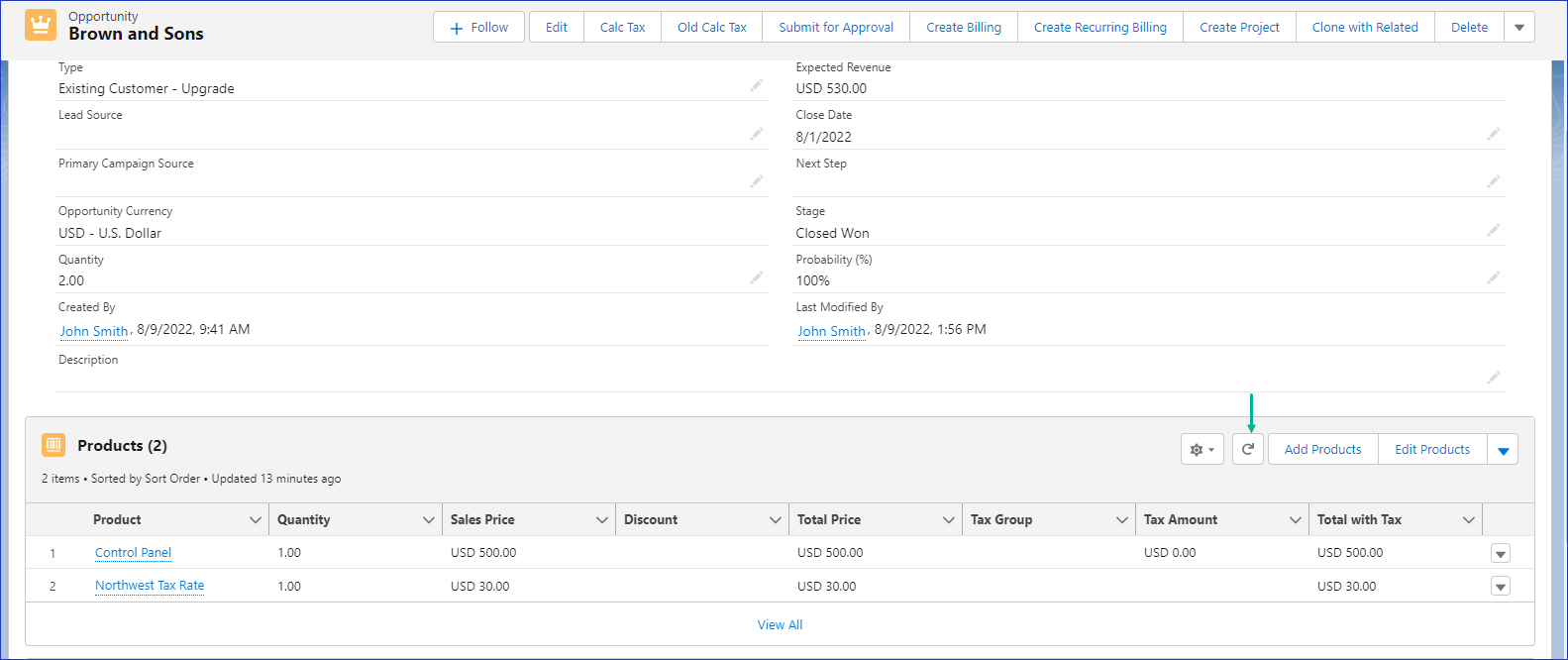Click View All in Products list

tap(780, 624)
